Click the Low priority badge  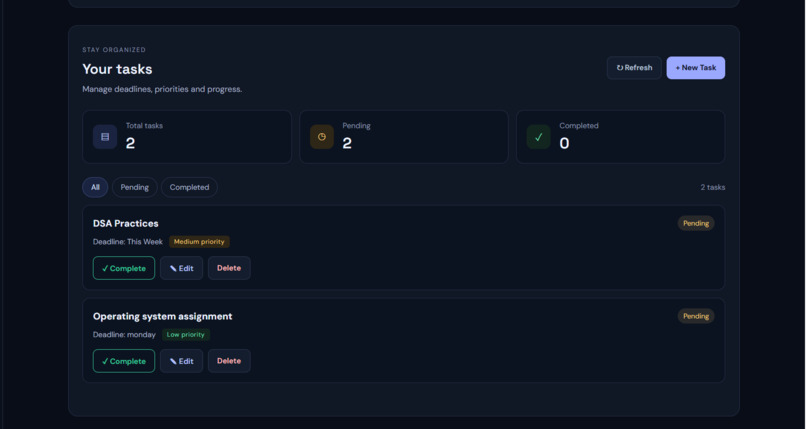[186, 334]
